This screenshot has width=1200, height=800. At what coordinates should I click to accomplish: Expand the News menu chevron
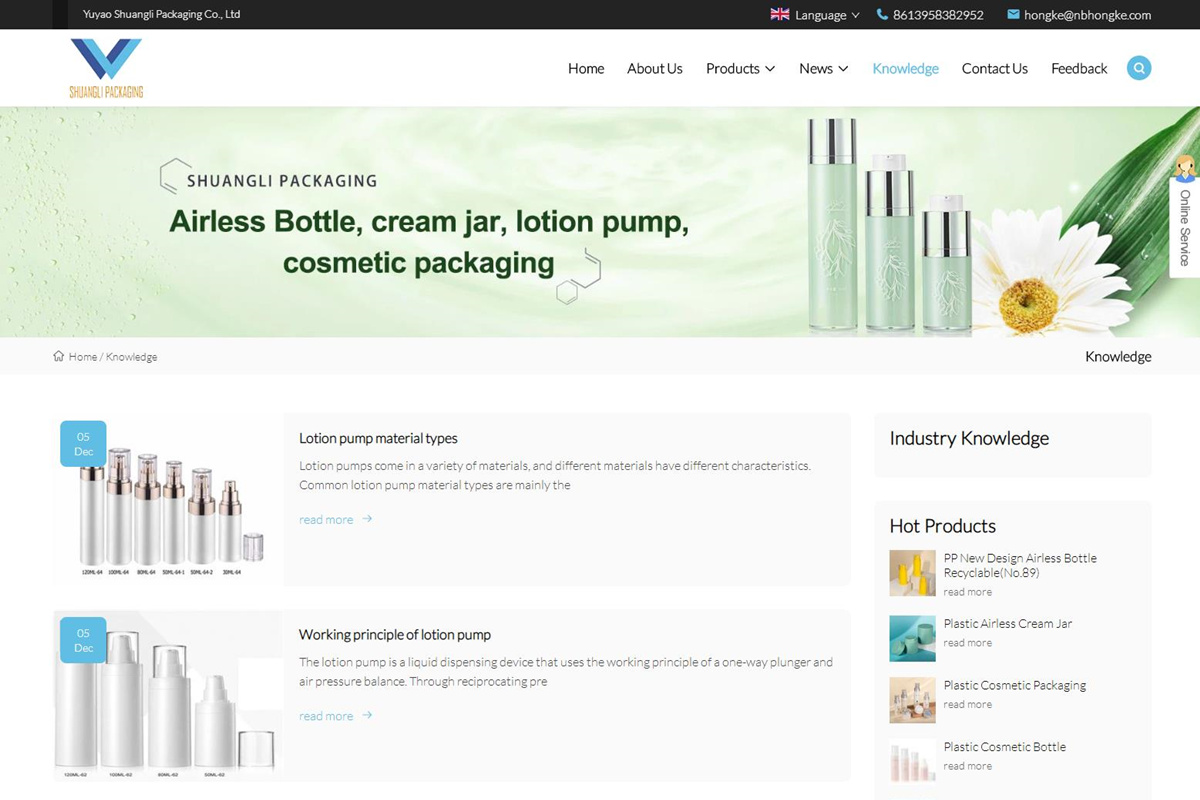tap(843, 69)
